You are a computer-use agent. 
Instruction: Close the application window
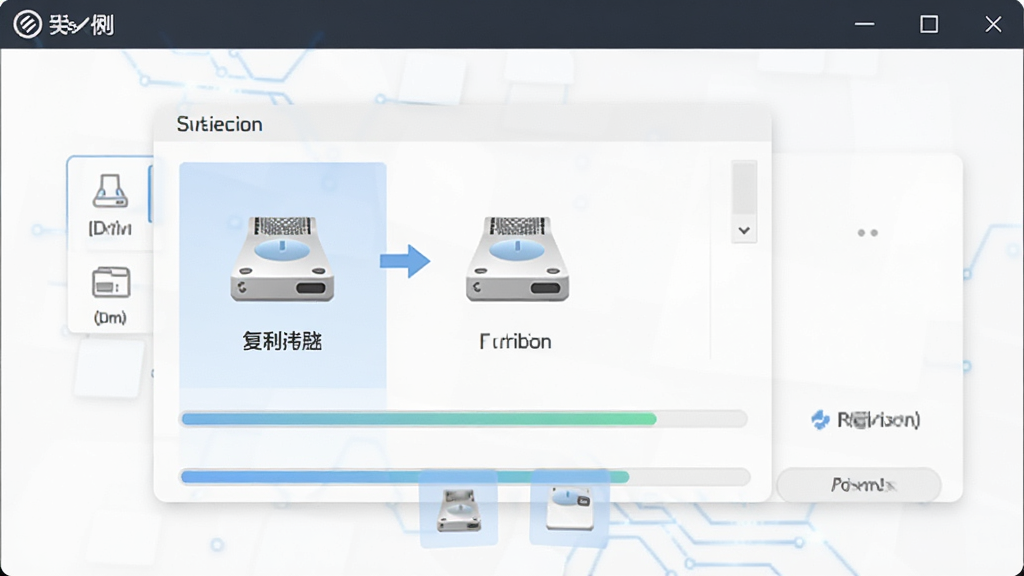pyautogui.click(x=993, y=25)
